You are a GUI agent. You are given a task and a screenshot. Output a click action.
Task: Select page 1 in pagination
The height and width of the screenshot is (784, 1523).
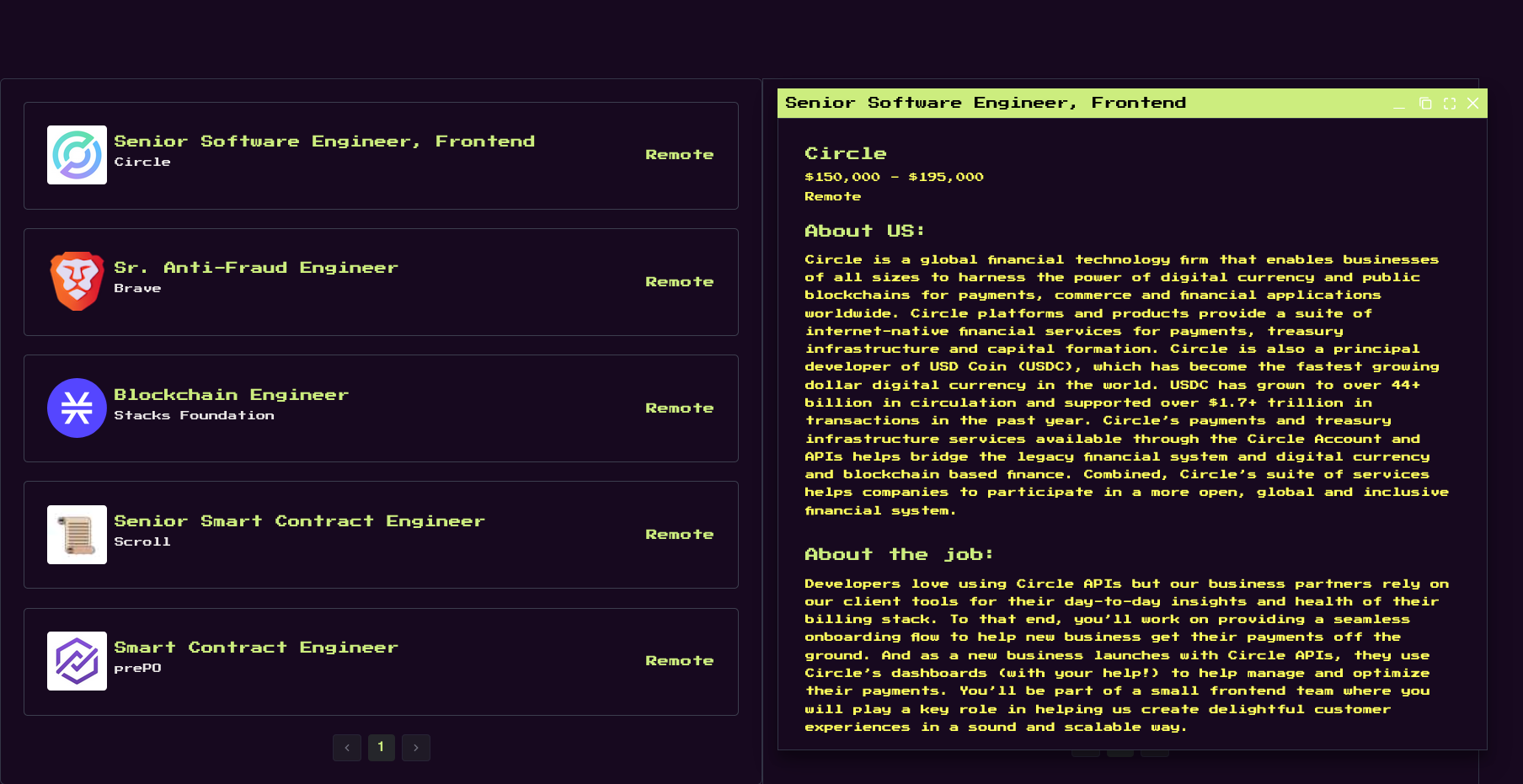[x=382, y=748]
